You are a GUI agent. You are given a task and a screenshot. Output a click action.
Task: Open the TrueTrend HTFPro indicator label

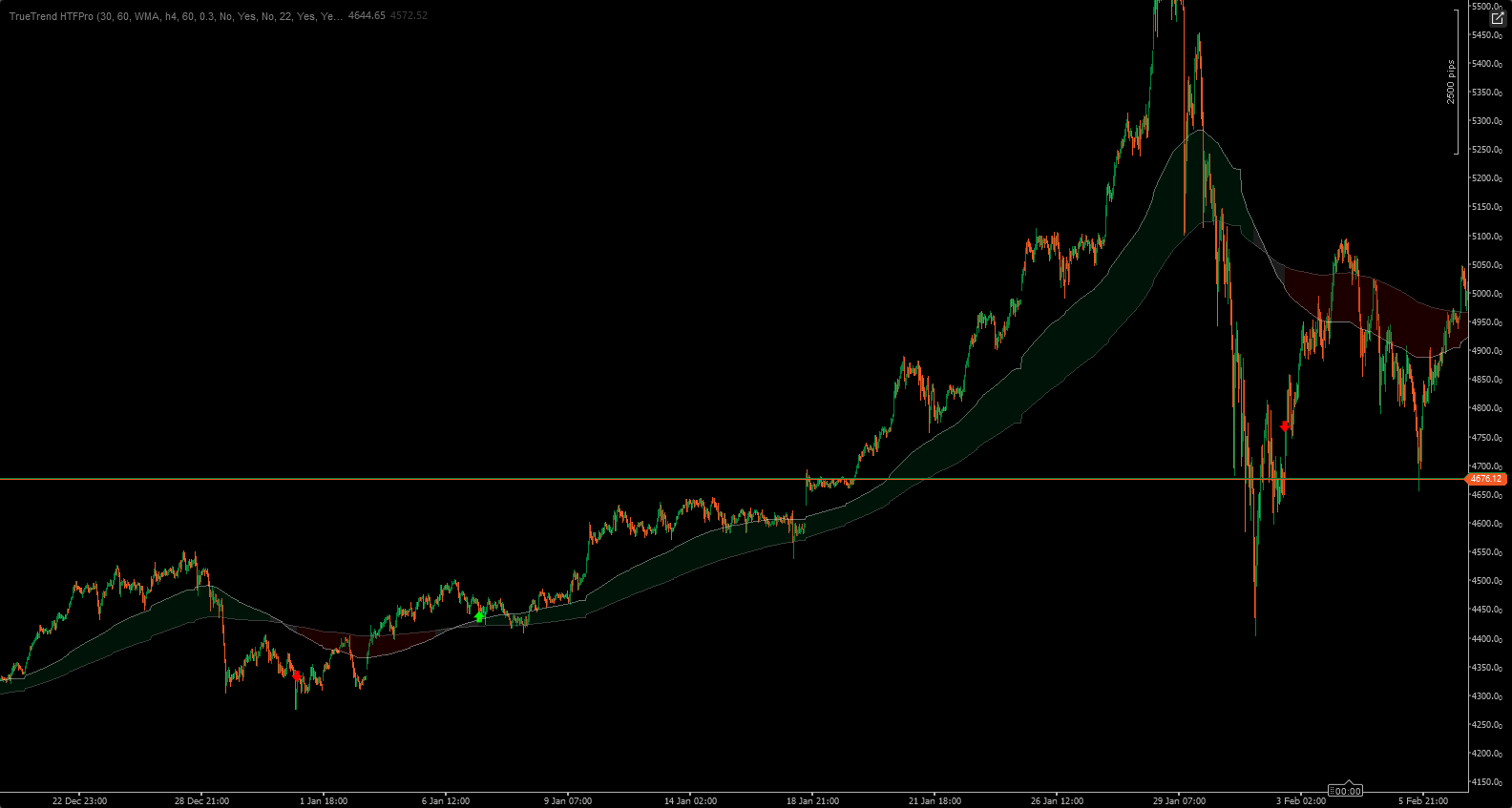click(177, 16)
